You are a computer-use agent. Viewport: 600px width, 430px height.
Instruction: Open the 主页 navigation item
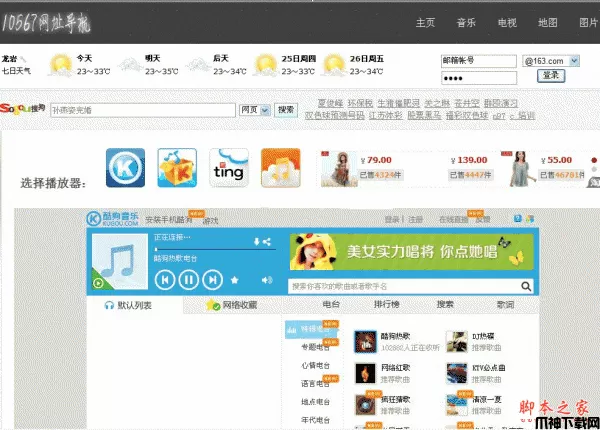click(426, 23)
